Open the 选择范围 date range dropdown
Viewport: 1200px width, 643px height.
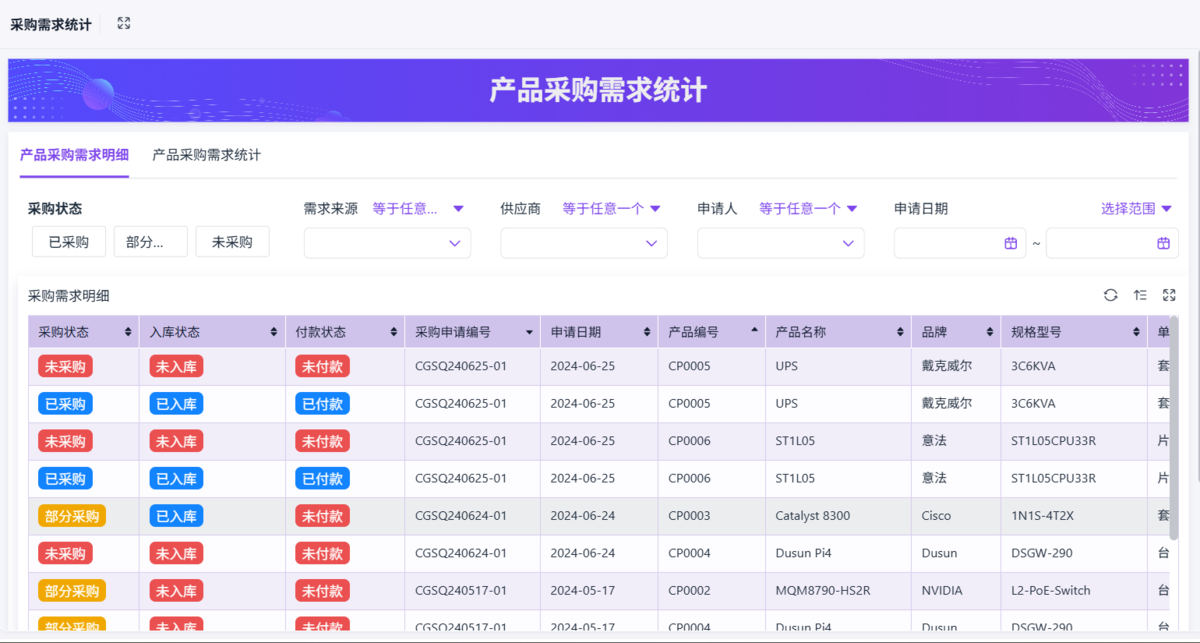pyautogui.click(x=1136, y=209)
